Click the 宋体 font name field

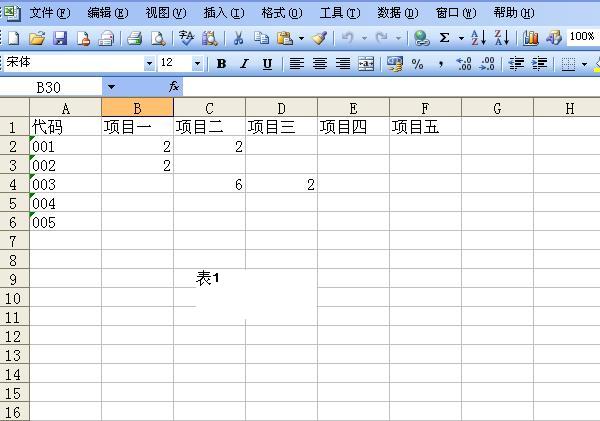[x=74, y=63]
